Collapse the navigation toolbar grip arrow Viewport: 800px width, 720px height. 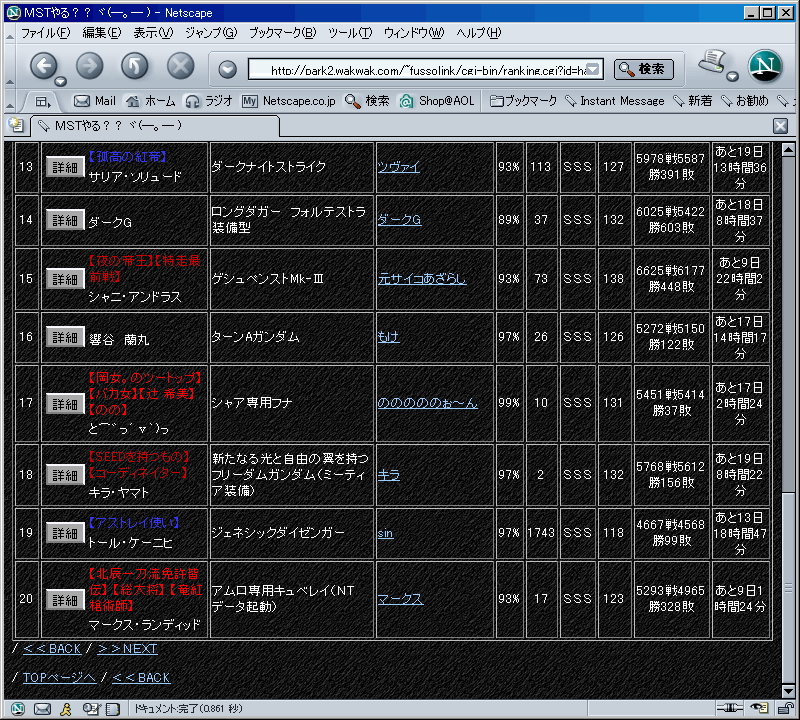pyautogui.click(x=10, y=82)
